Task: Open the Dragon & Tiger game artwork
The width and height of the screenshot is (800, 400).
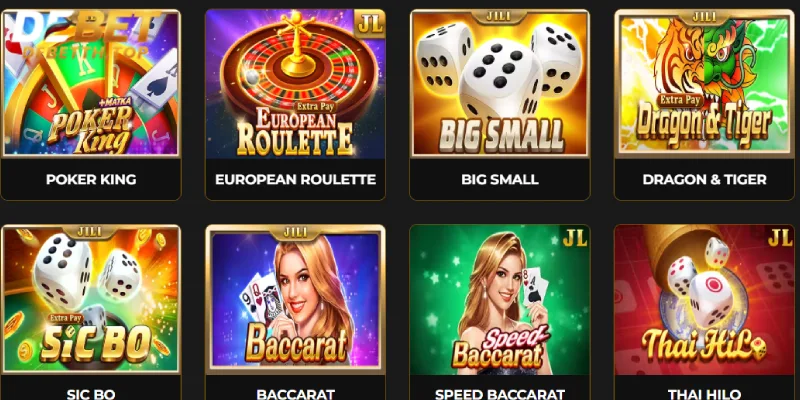Action: point(704,84)
